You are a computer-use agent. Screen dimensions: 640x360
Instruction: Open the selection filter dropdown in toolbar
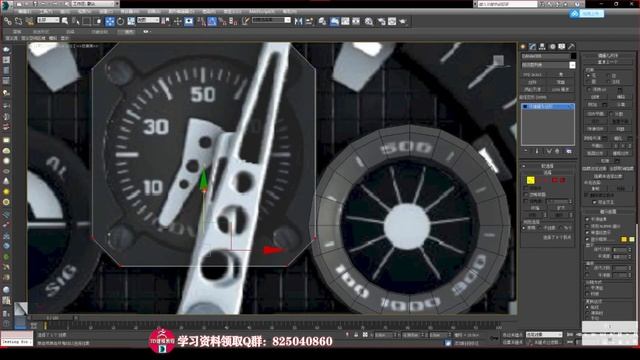coord(48,20)
